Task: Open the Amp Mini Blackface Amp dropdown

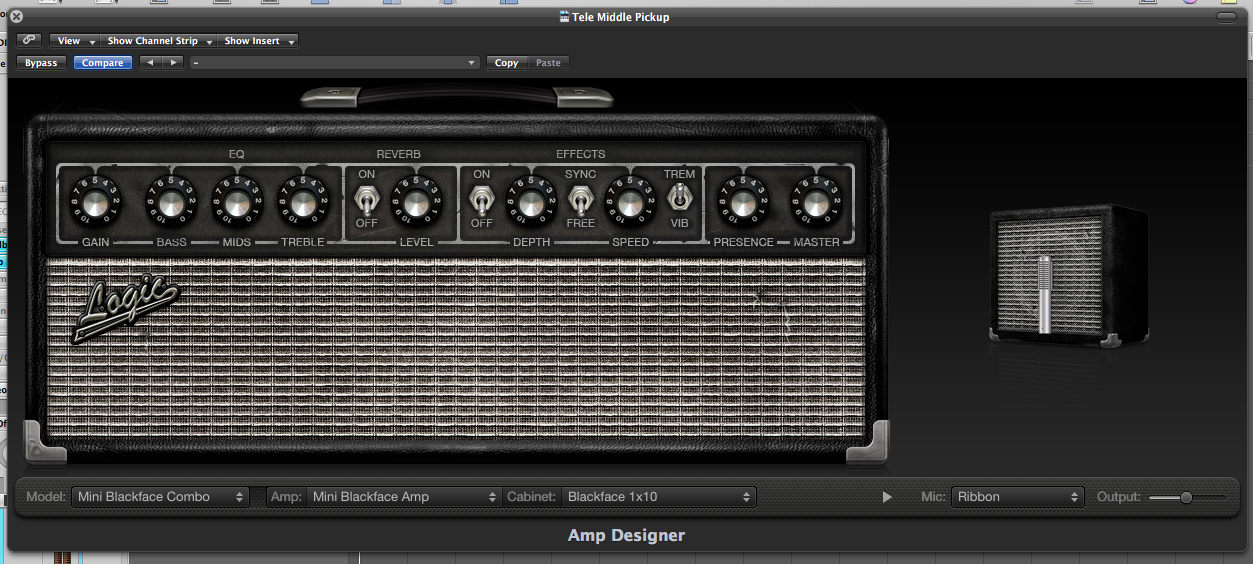Action: point(403,497)
